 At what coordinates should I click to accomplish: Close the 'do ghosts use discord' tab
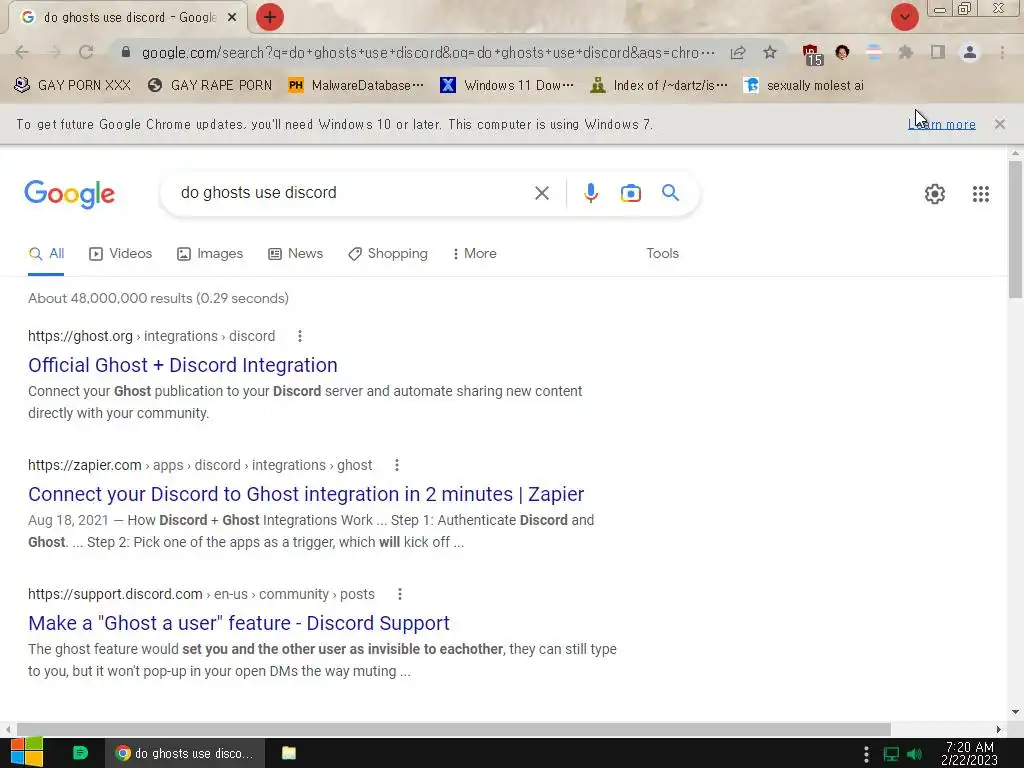coord(232,18)
